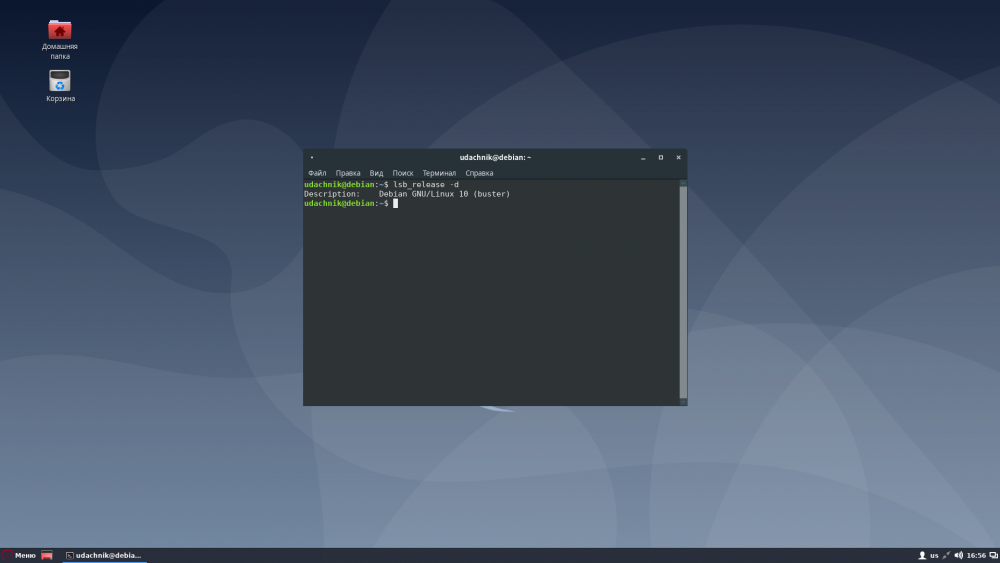Open the Справка help menu
Viewport: 1000px width, 563px height.
point(479,173)
